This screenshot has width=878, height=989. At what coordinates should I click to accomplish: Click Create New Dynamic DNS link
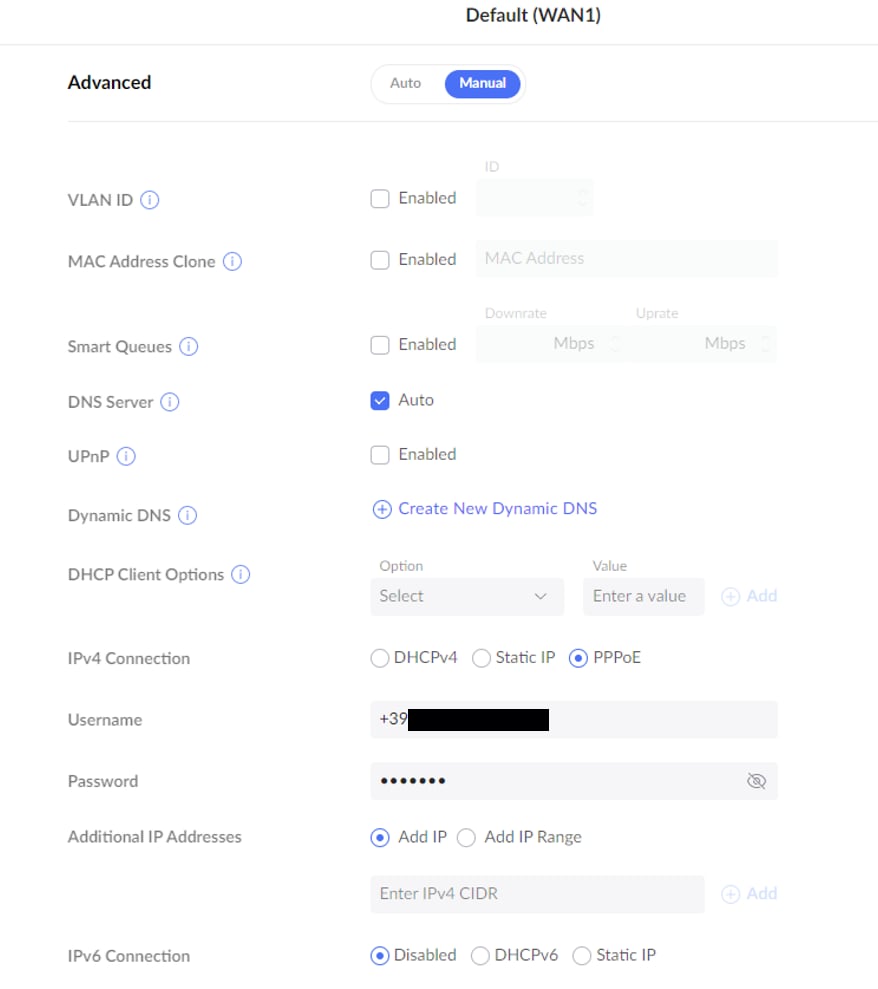click(x=498, y=508)
